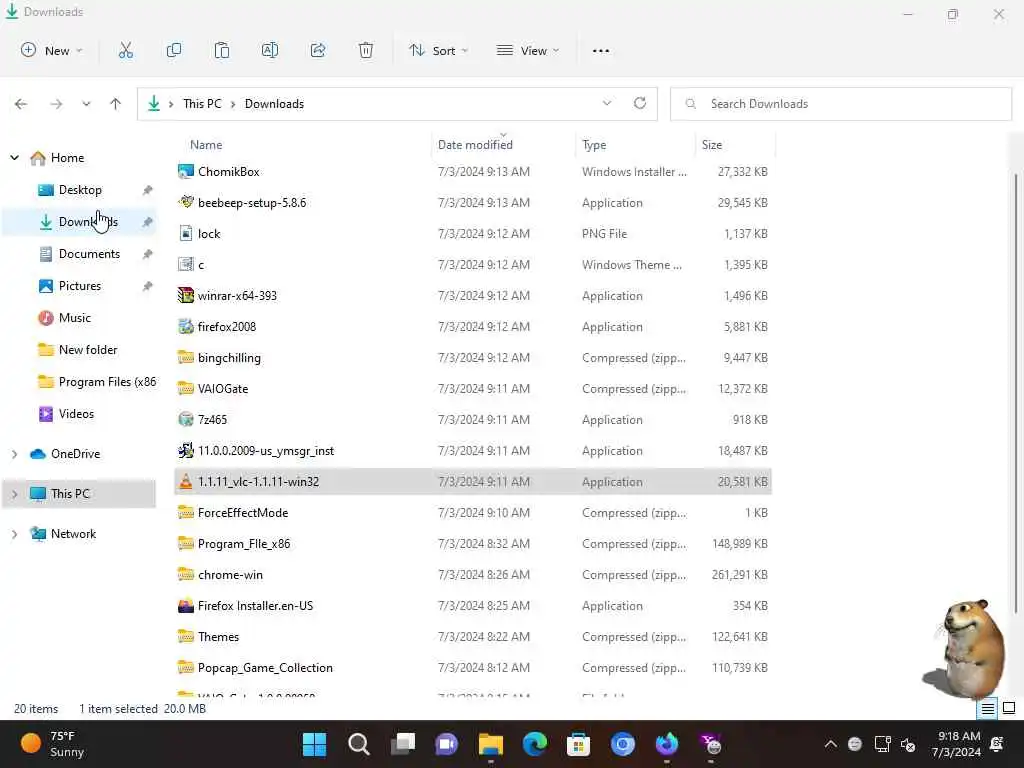Open Microsoft Store from the taskbar
This screenshot has width=1024, height=768.
(578, 744)
